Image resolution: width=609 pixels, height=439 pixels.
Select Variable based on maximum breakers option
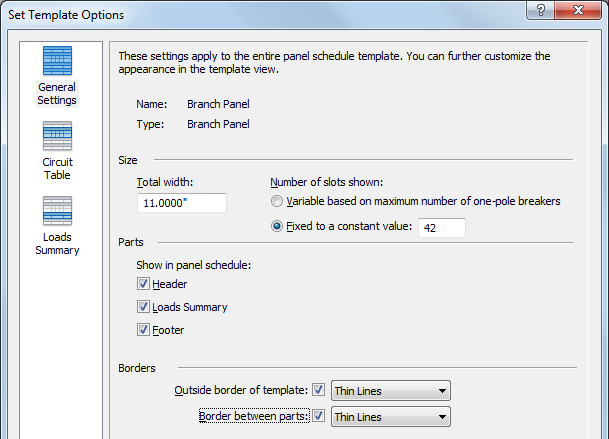tap(277, 201)
